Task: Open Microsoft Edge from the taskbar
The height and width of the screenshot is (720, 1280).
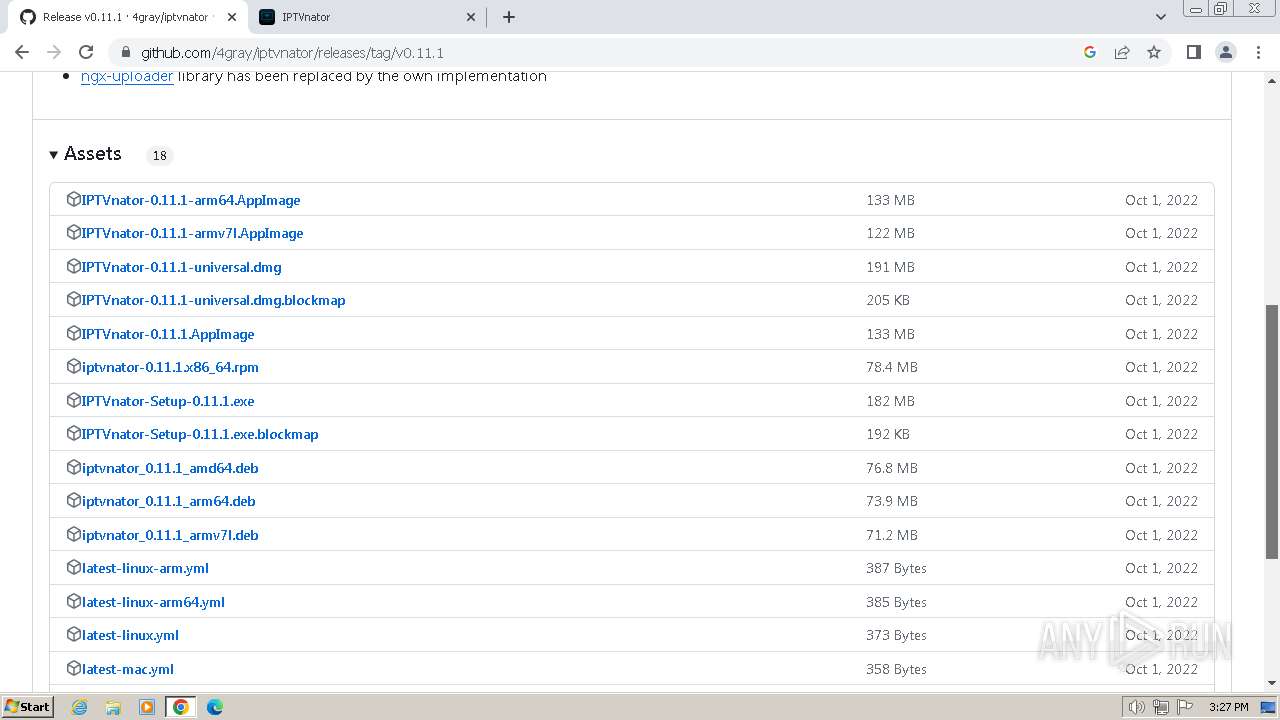Action: pos(214,707)
